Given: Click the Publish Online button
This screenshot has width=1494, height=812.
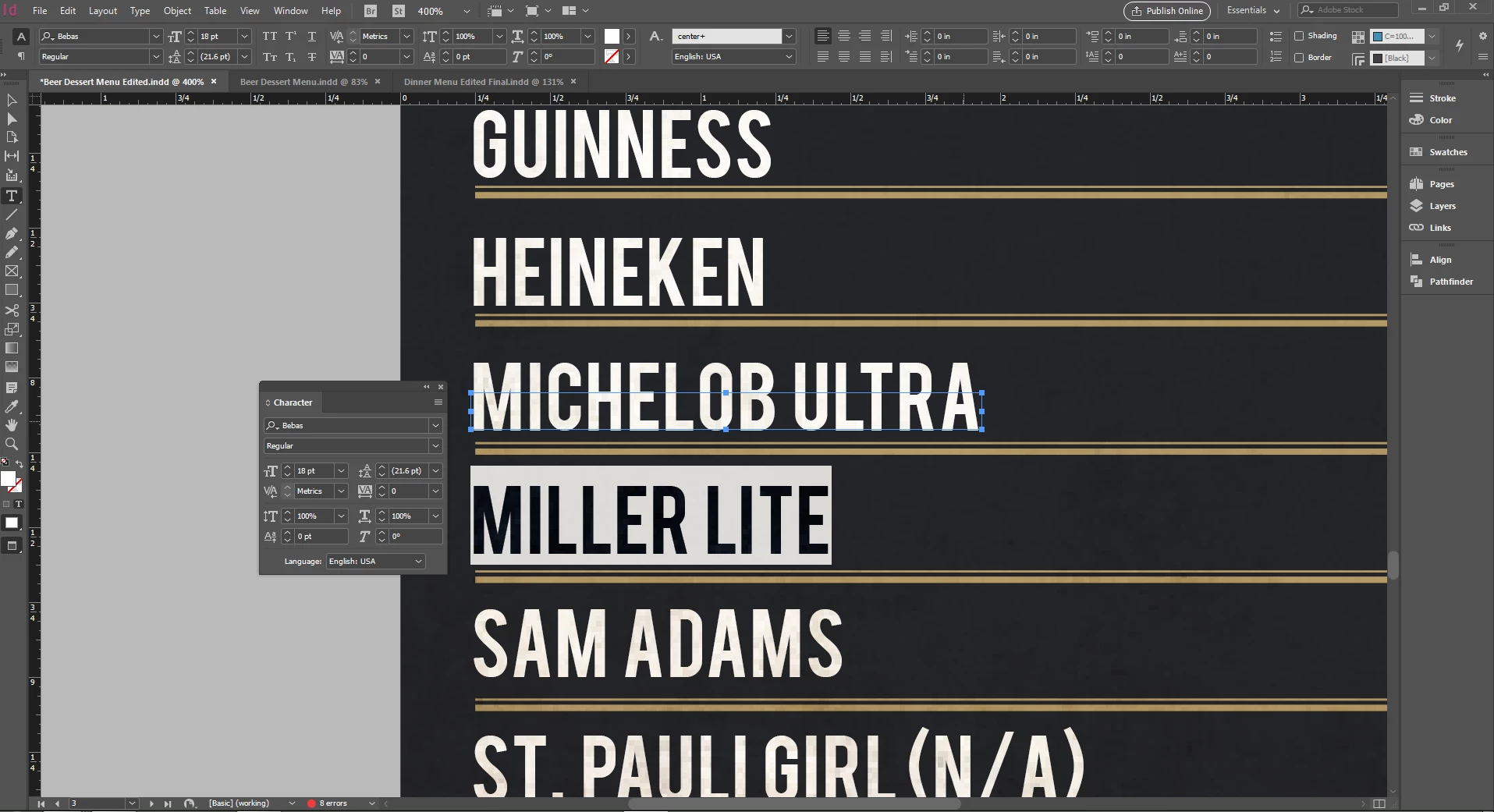Looking at the screenshot, I should (1167, 11).
